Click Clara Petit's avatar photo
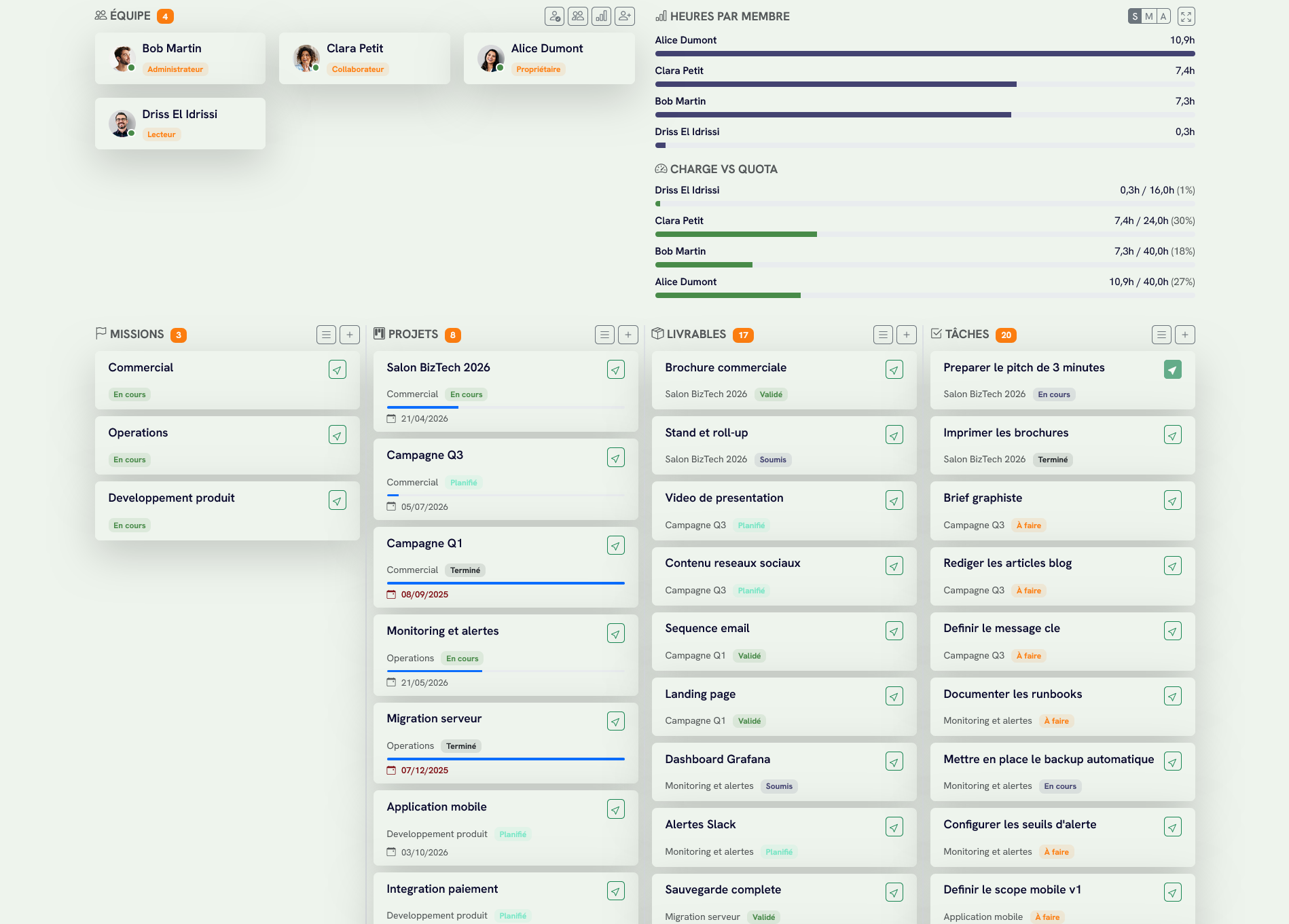This screenshot has width=1289, height=924. pyautogui.click(x=307, y=58)
